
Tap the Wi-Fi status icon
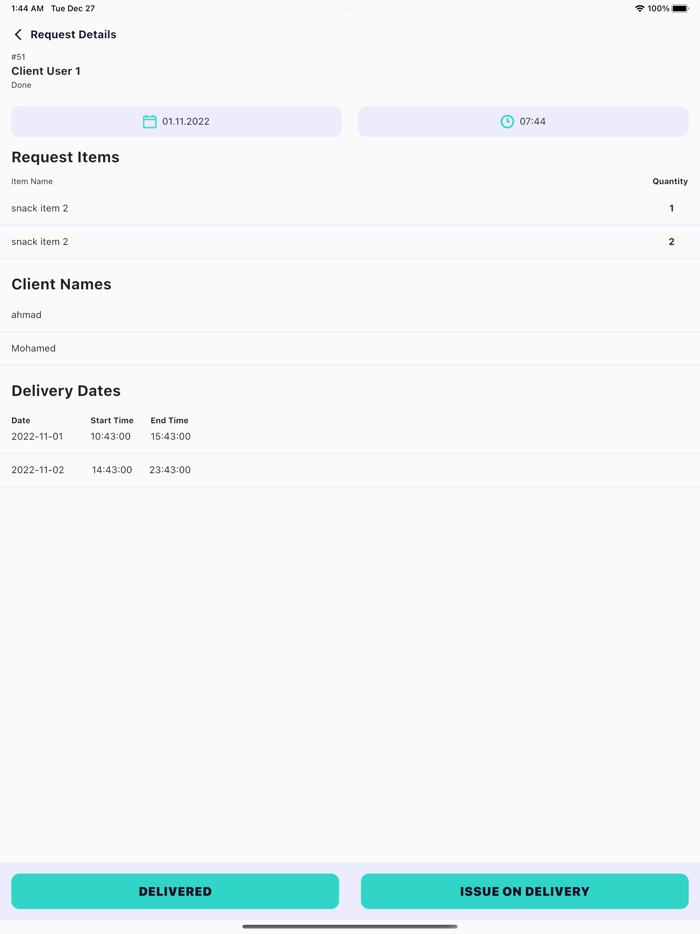click(x=639, y=9)
